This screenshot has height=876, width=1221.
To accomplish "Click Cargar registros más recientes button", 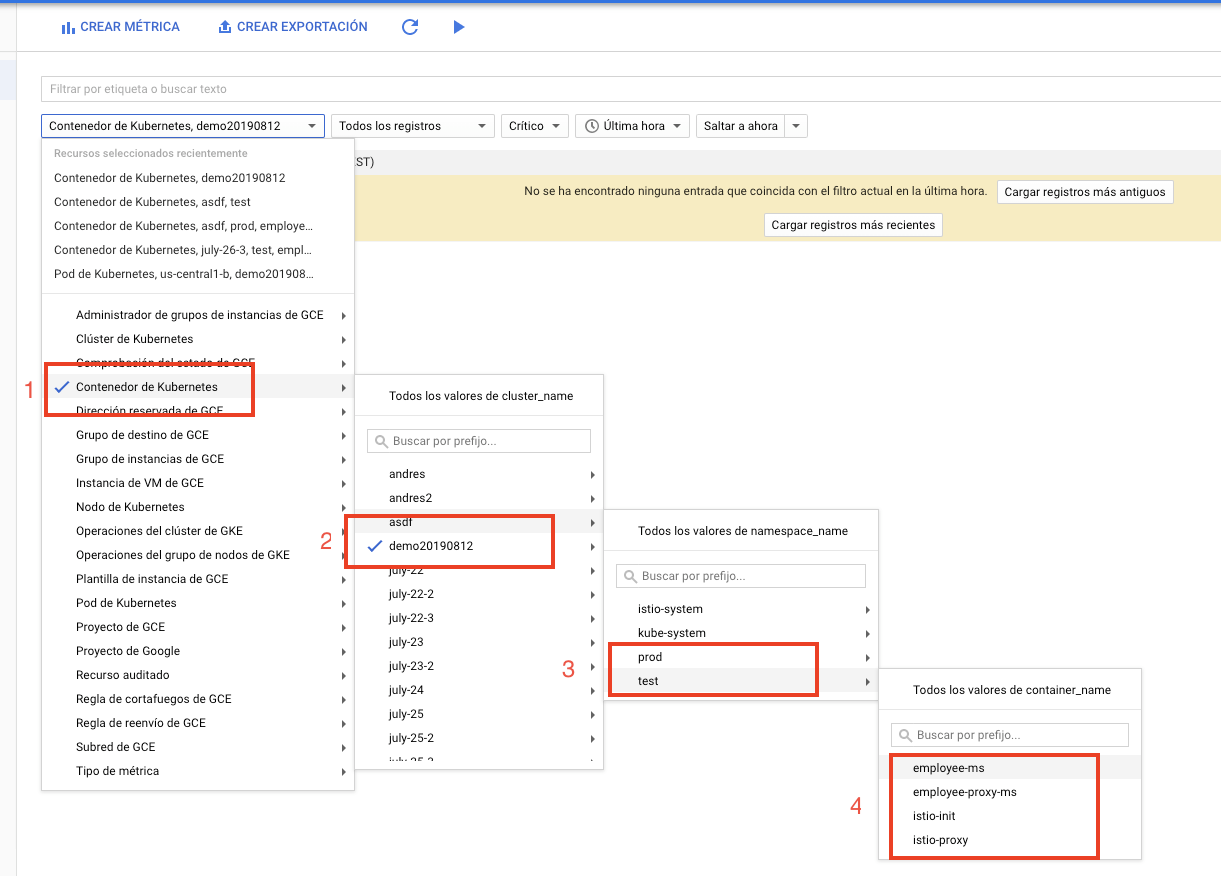I will (x=853, y=225).
